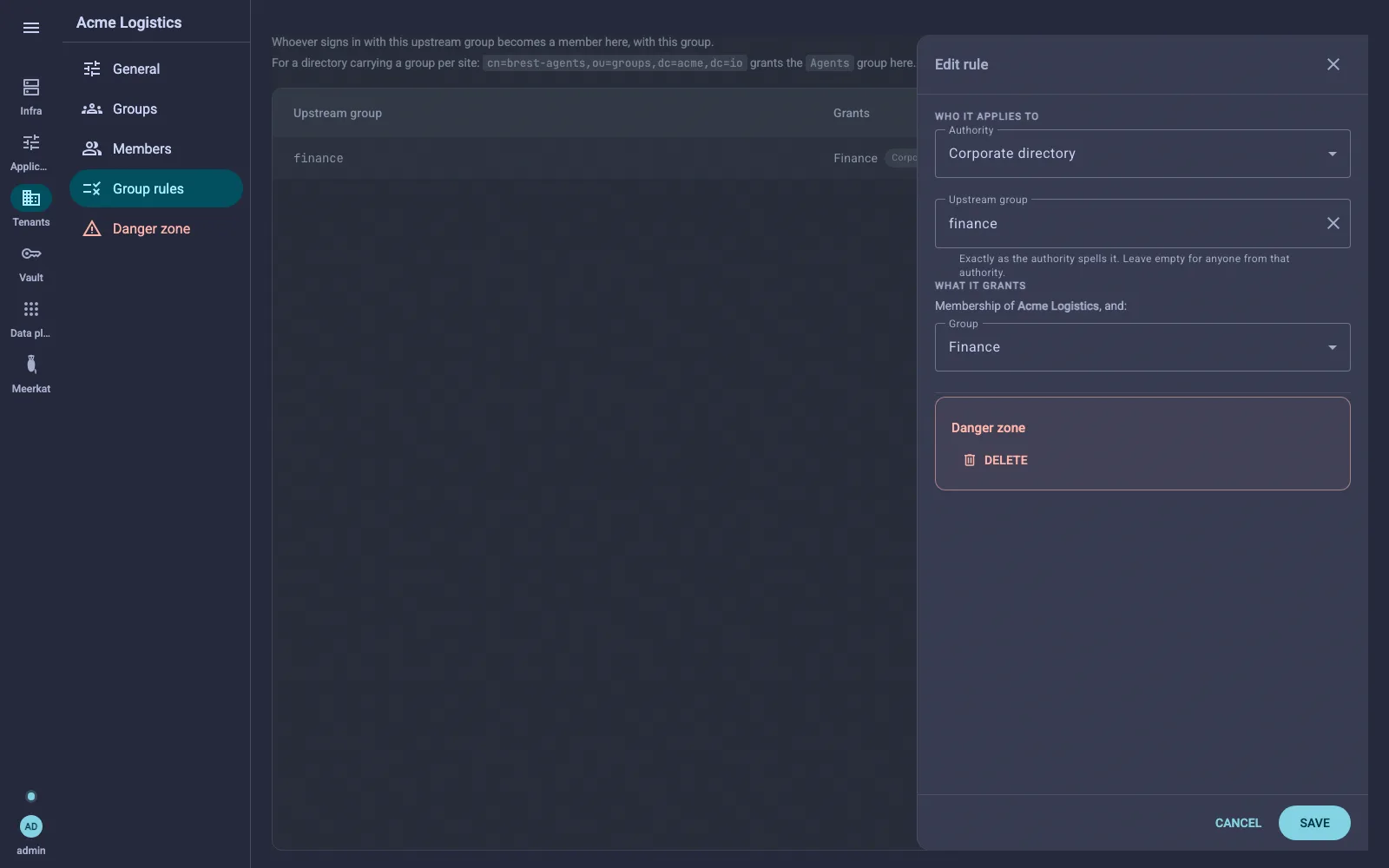Viewport: 1389px width, 868px height.
Task: Open the Groups page
Action: 156,108
